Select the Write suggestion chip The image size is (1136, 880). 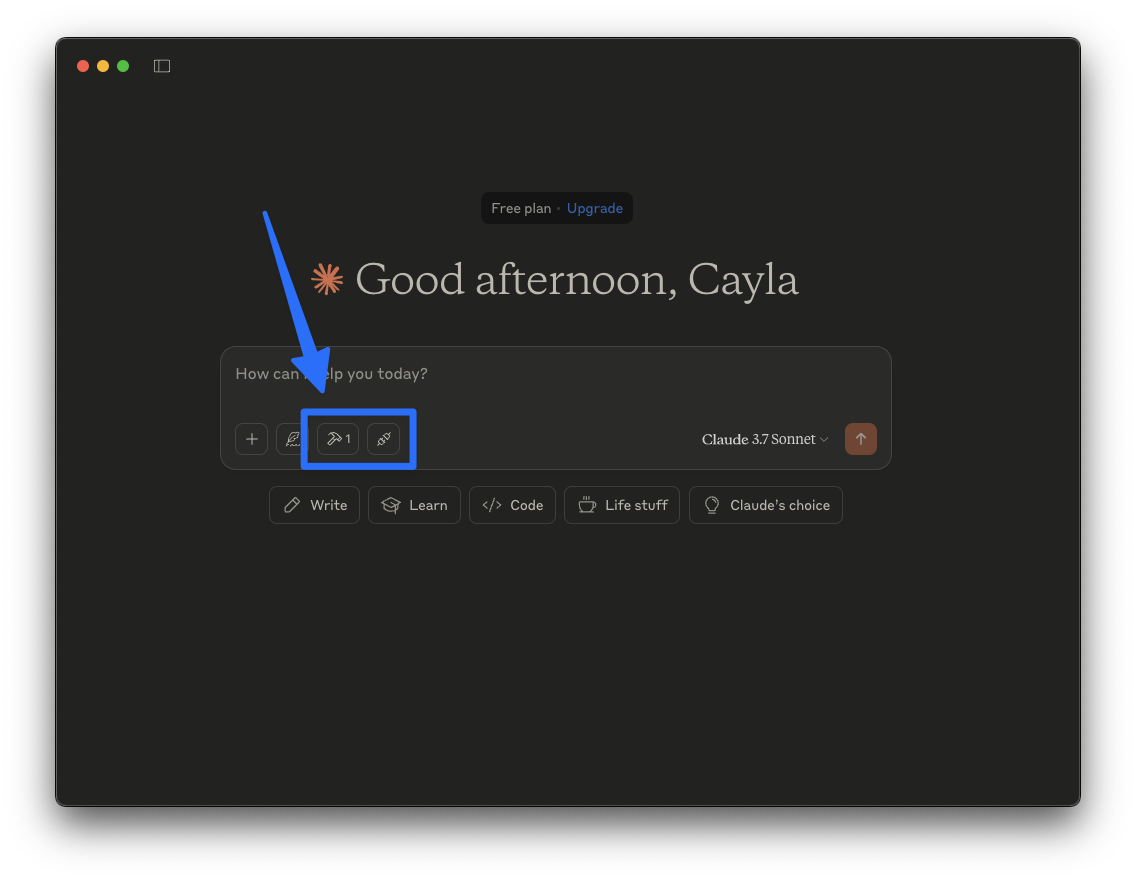tap(314, 505)
